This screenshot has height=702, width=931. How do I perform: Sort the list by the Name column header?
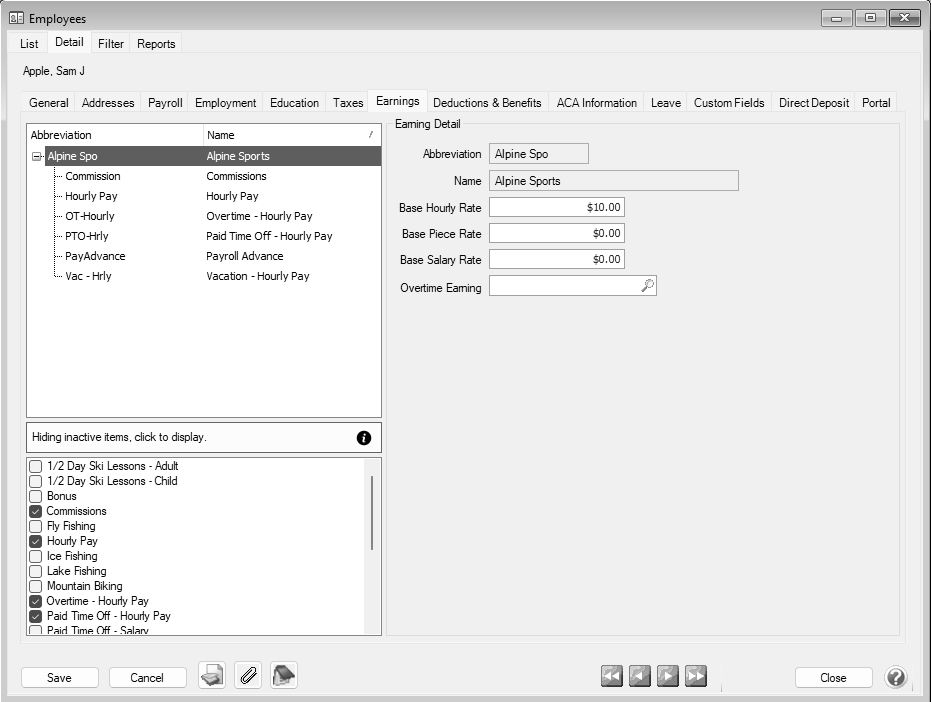(x=290, y=135)
